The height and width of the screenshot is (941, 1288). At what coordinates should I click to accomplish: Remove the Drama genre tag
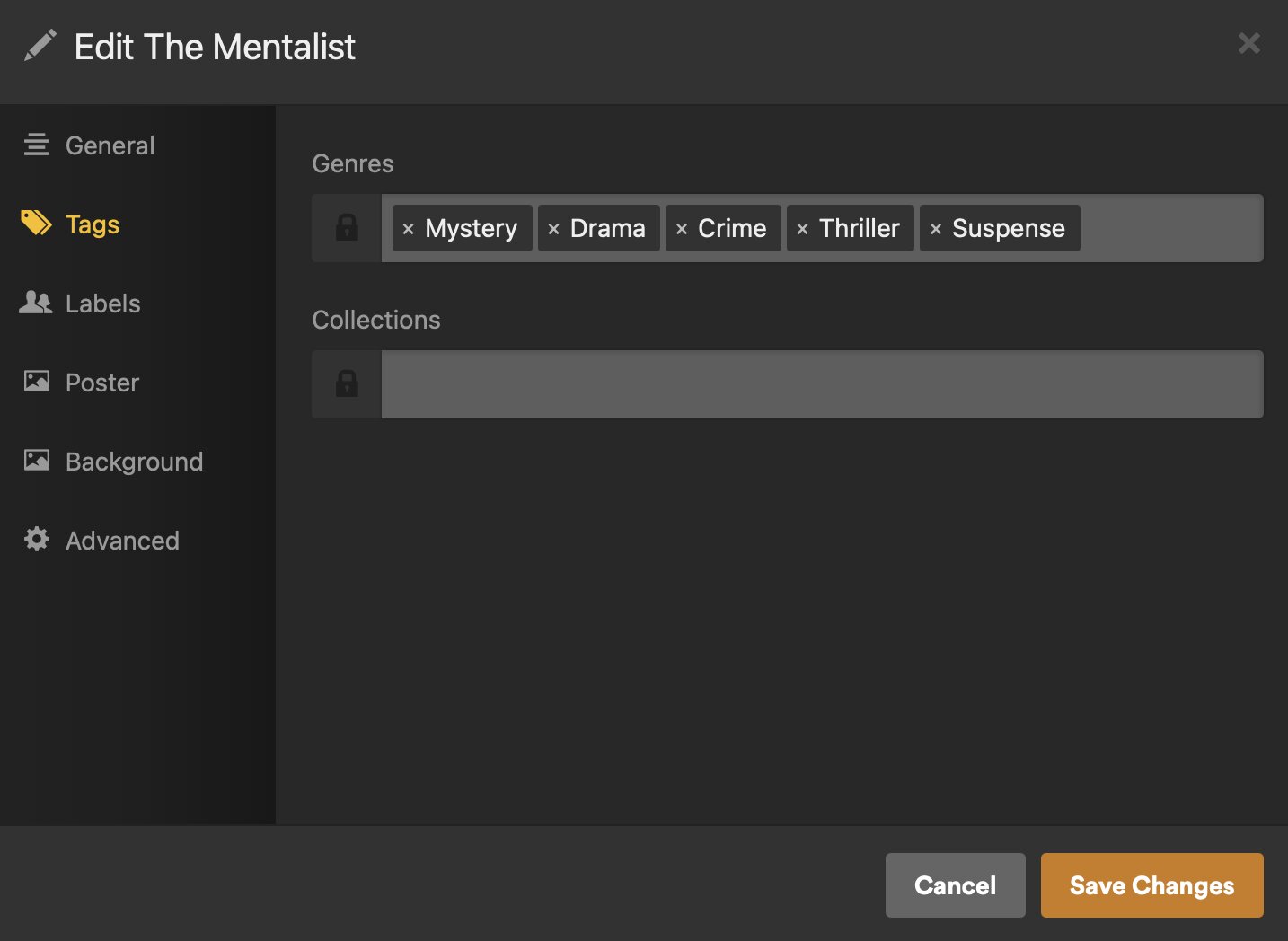coord(553,229)
